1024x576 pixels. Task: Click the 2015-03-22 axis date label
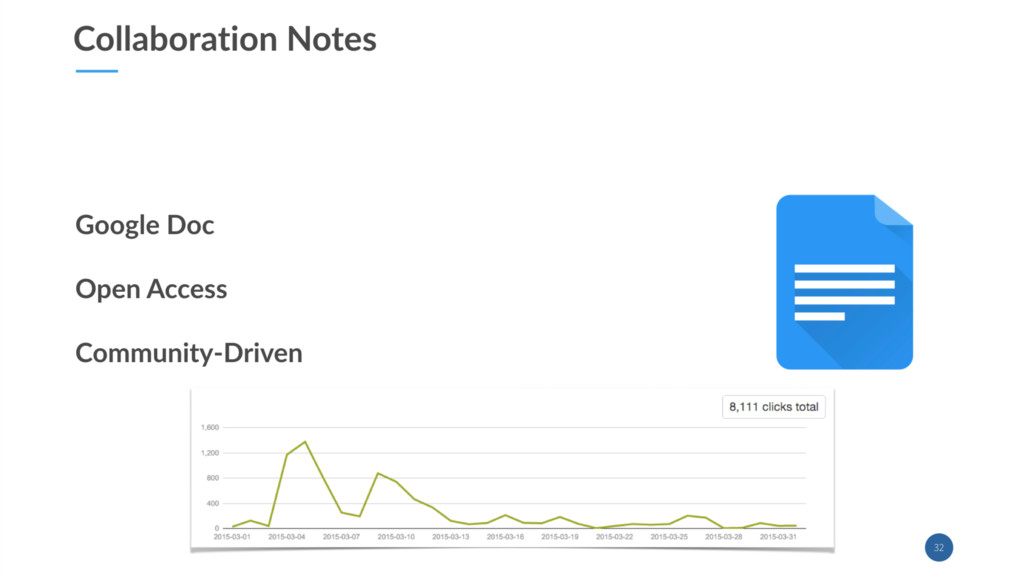coord(614,537)
